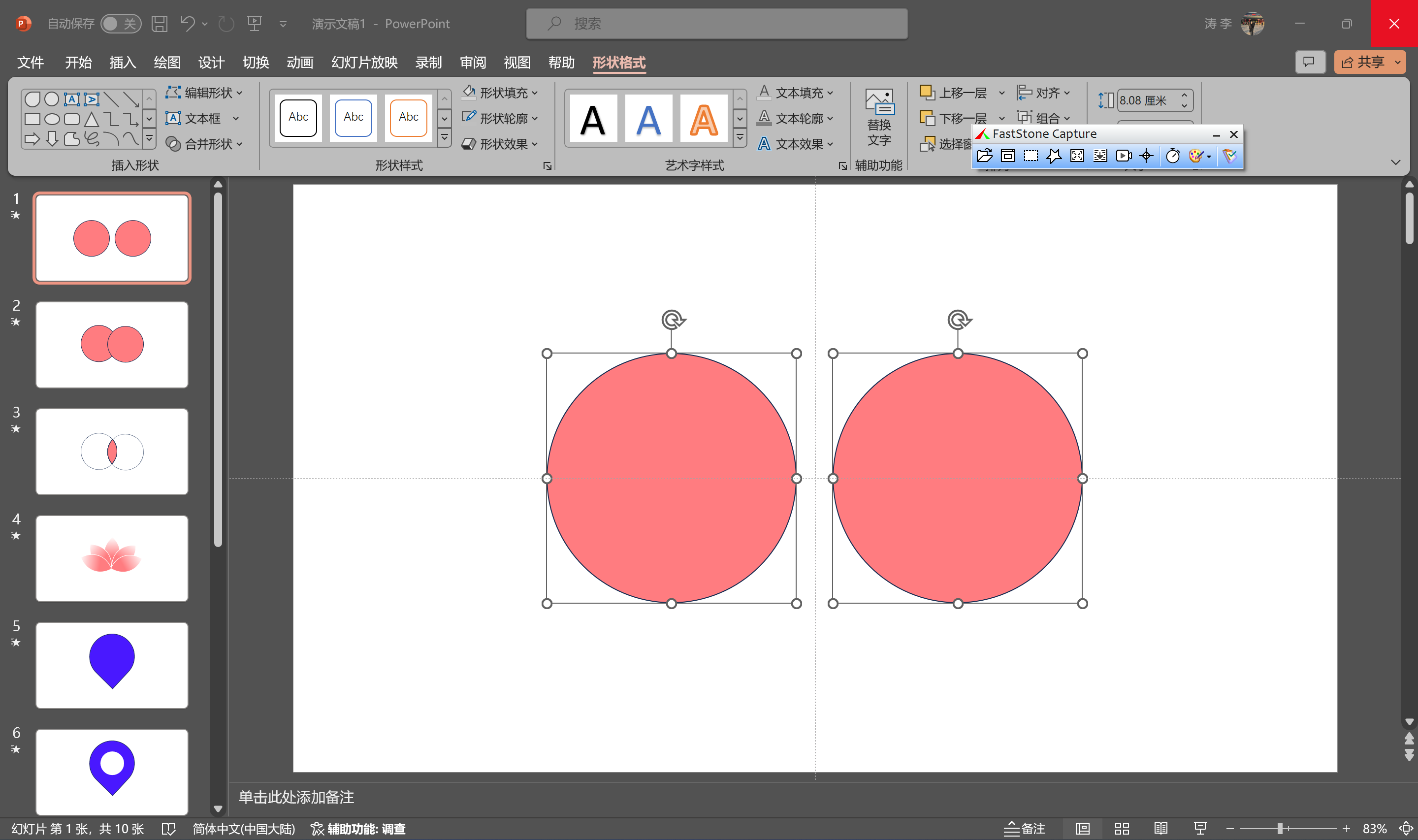This screenshot has width=1418, height=840.
Task: Choose the down arrow block shape
Action: point(52,139)
